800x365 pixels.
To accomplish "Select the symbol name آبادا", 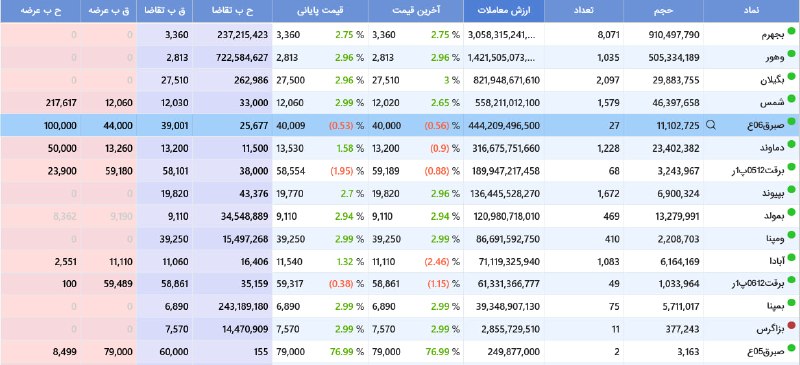I will pyautogui.click(x=776, y=261).
